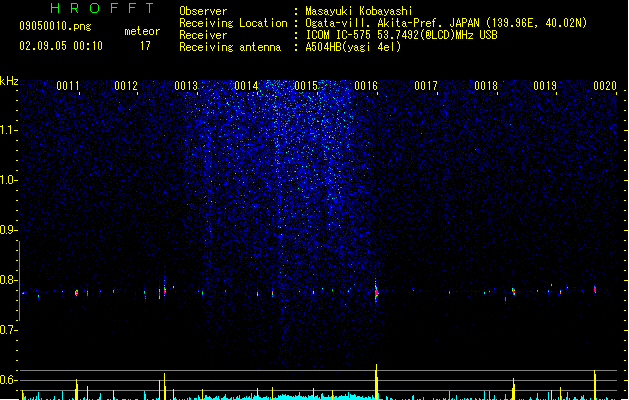Click the HROFFT title text

pos(102,8)
